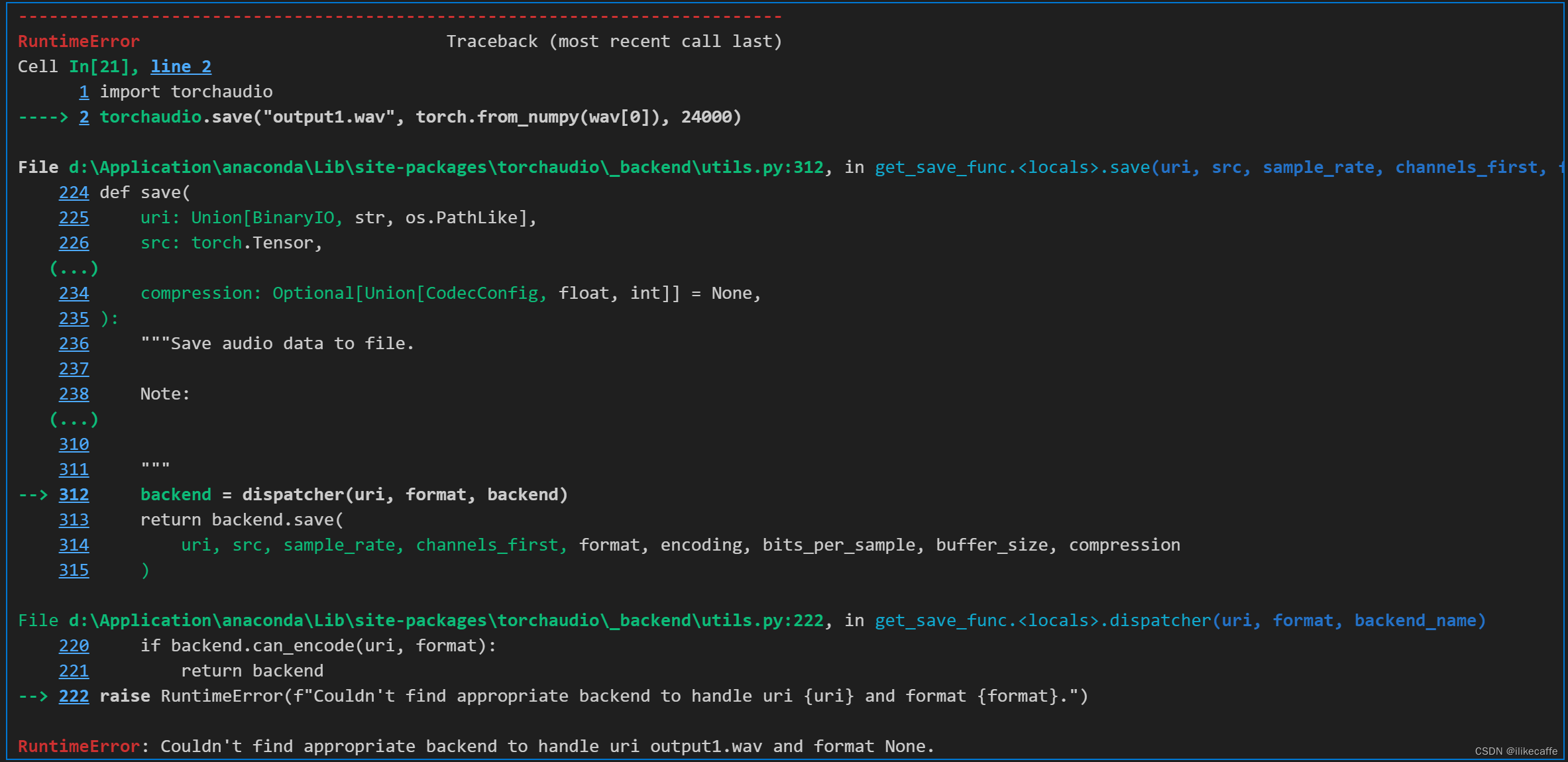This screenshot has width=1568, height=762.
Task: Go to line 234 link
Action: click(74, 294)
